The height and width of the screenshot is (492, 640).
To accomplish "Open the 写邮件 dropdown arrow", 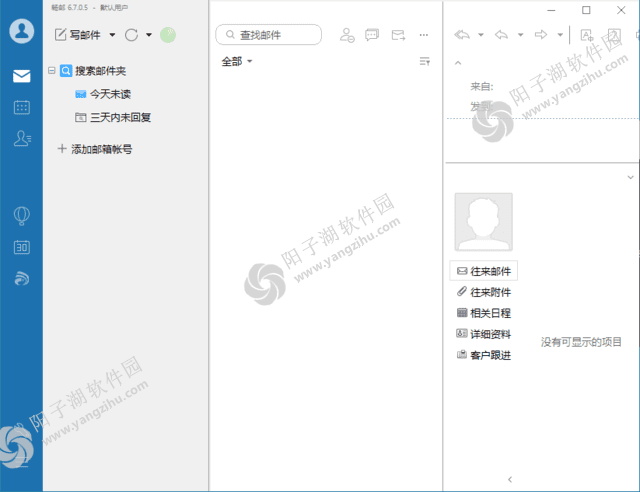I will pyautogui.click(x=112, y=35).
